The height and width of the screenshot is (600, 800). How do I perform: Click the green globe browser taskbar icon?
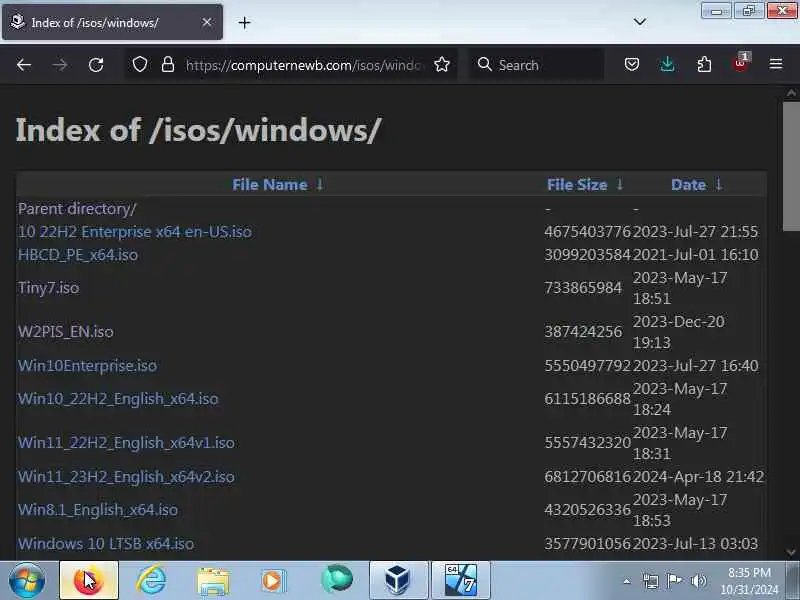point(336,580)
